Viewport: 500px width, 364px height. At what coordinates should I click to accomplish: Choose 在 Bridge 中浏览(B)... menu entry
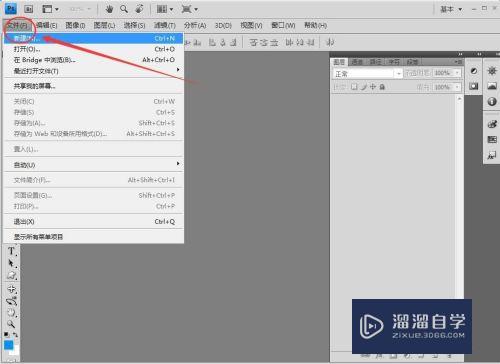pos(94,60)
